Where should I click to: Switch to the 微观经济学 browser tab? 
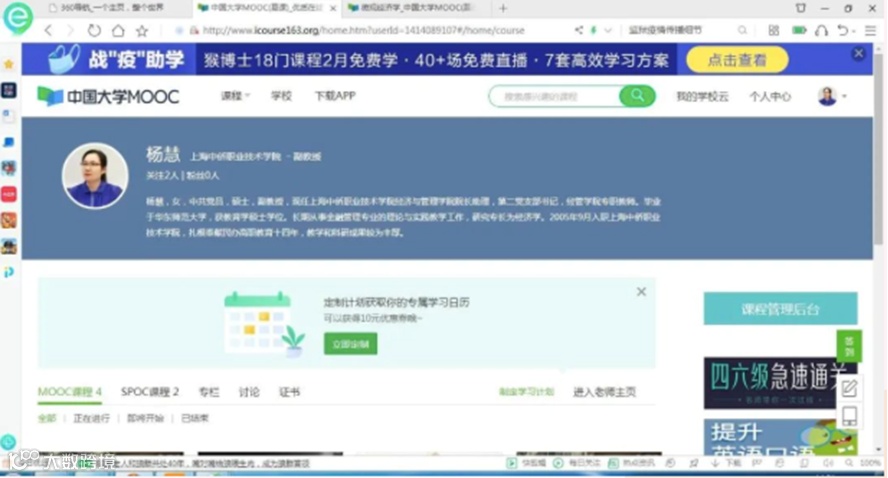pyautogui.click(x=414, y=8)
